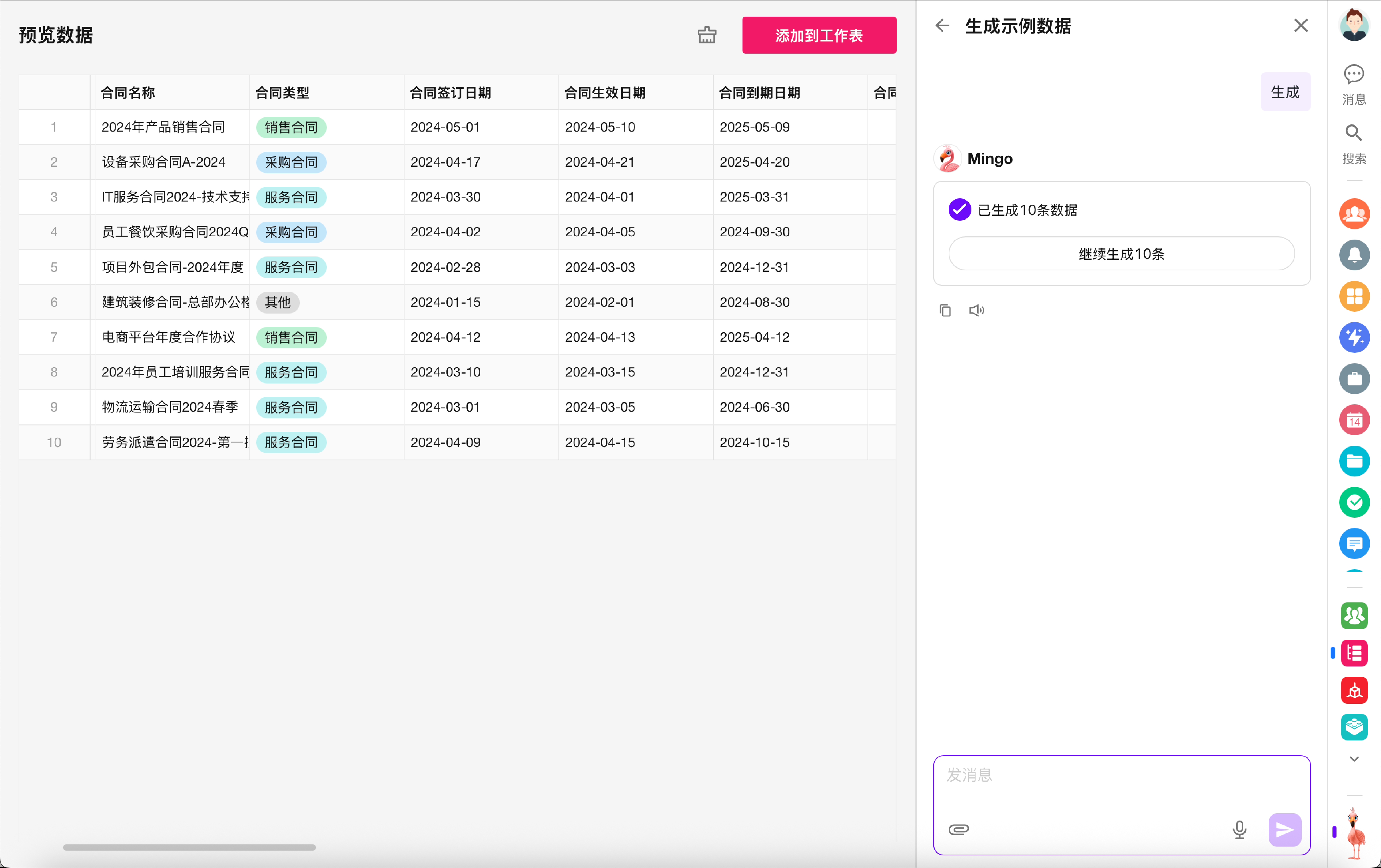Close the 生成示例数据 panel

pyautogui.click(x=1300, y=25)
